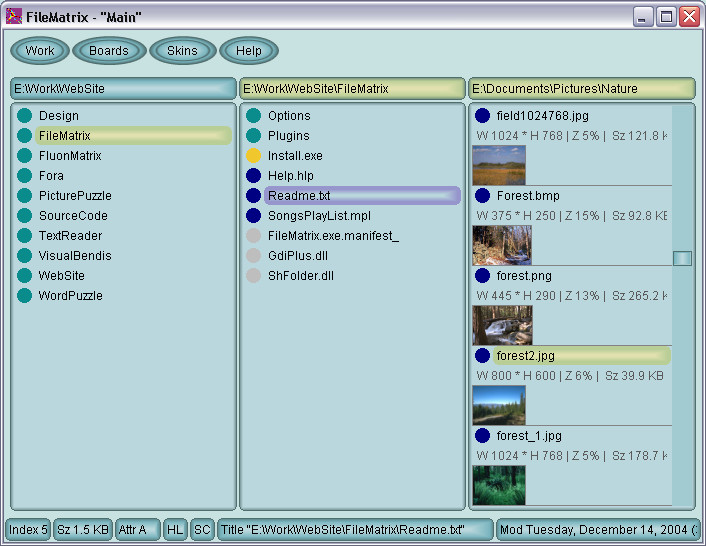This screenshot has width=706, height=546.
Task: Open the Work menu
Action: (40, 51)
